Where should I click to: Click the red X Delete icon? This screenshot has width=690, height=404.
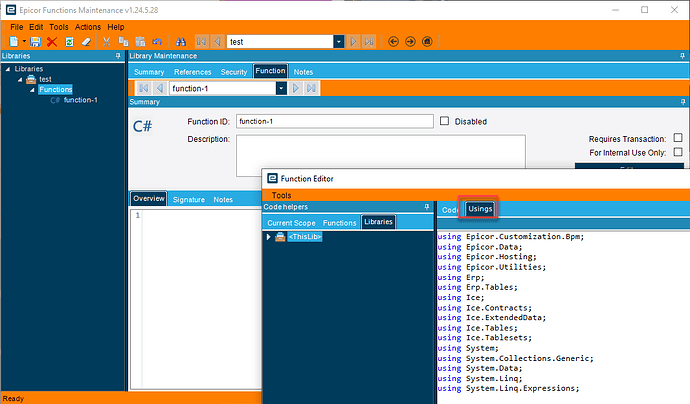[52, 42]
